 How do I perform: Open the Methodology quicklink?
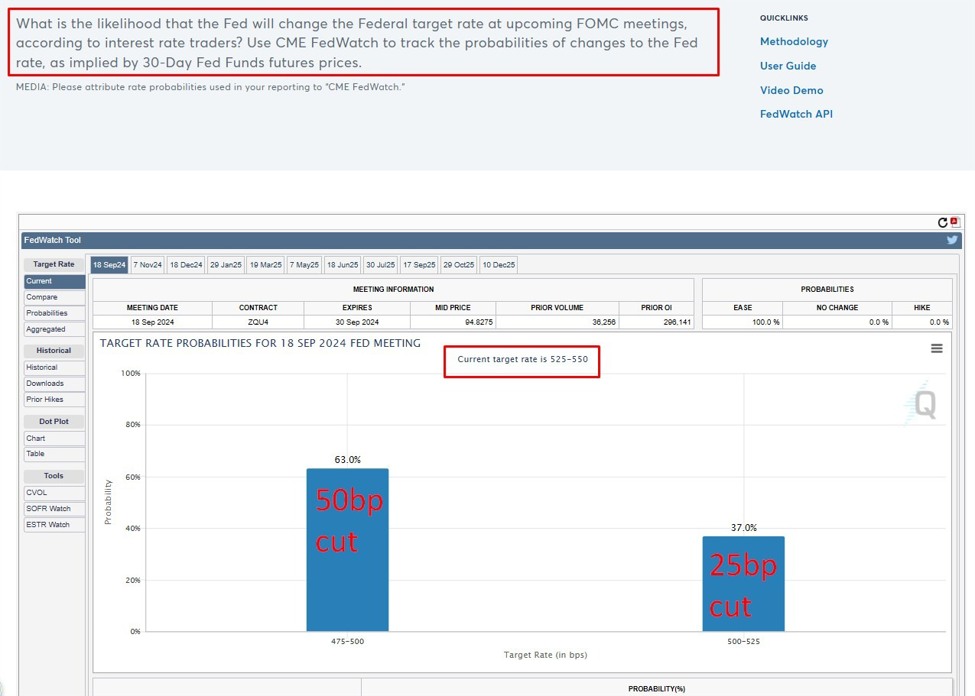point(794,42)
